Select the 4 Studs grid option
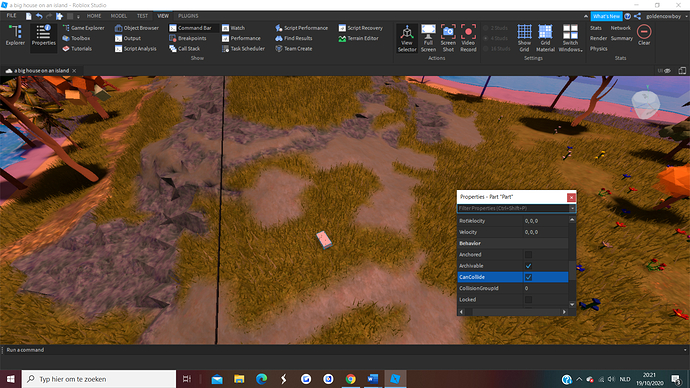The height and width of the screenshot is (388, 690). 495,38
